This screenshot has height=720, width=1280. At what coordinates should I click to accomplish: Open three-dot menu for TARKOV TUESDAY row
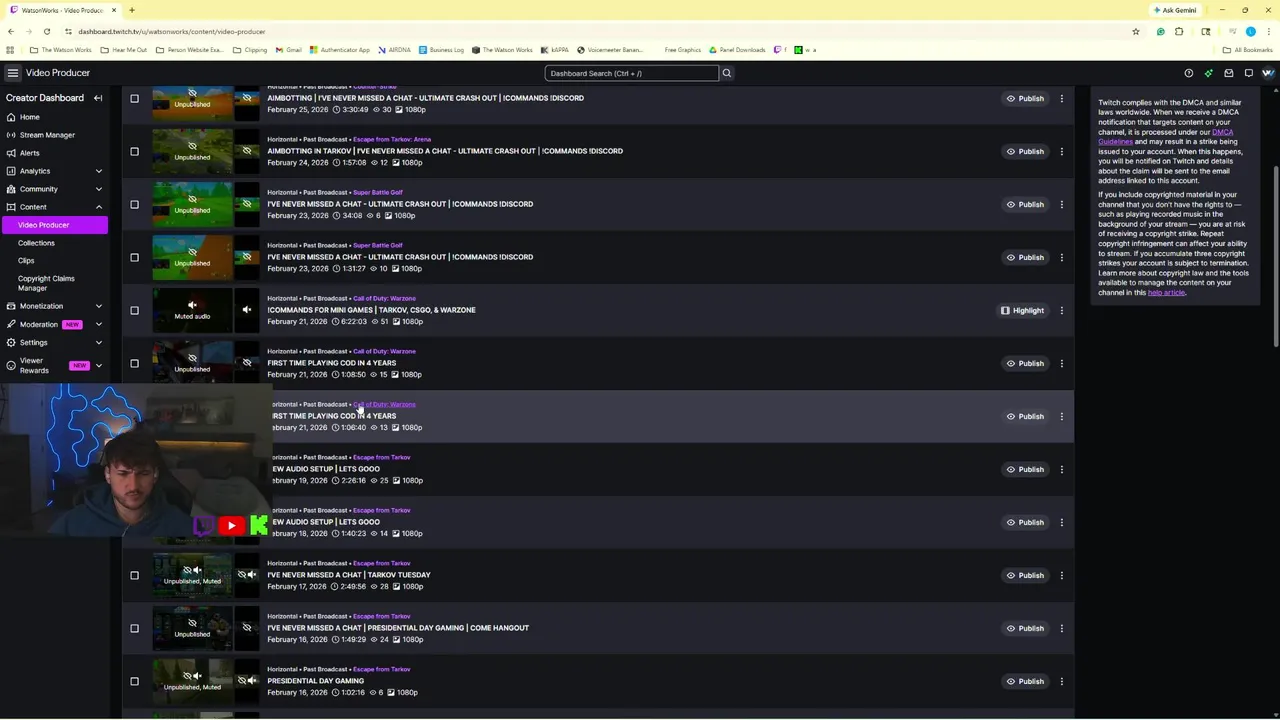tap(1062, 575)
